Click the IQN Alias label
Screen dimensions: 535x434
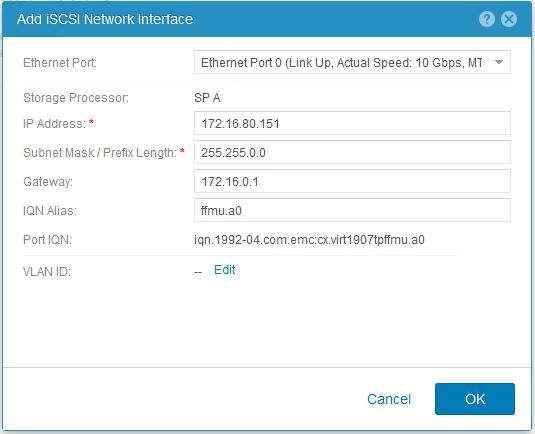pyautogui.click(x=50, y=211)
